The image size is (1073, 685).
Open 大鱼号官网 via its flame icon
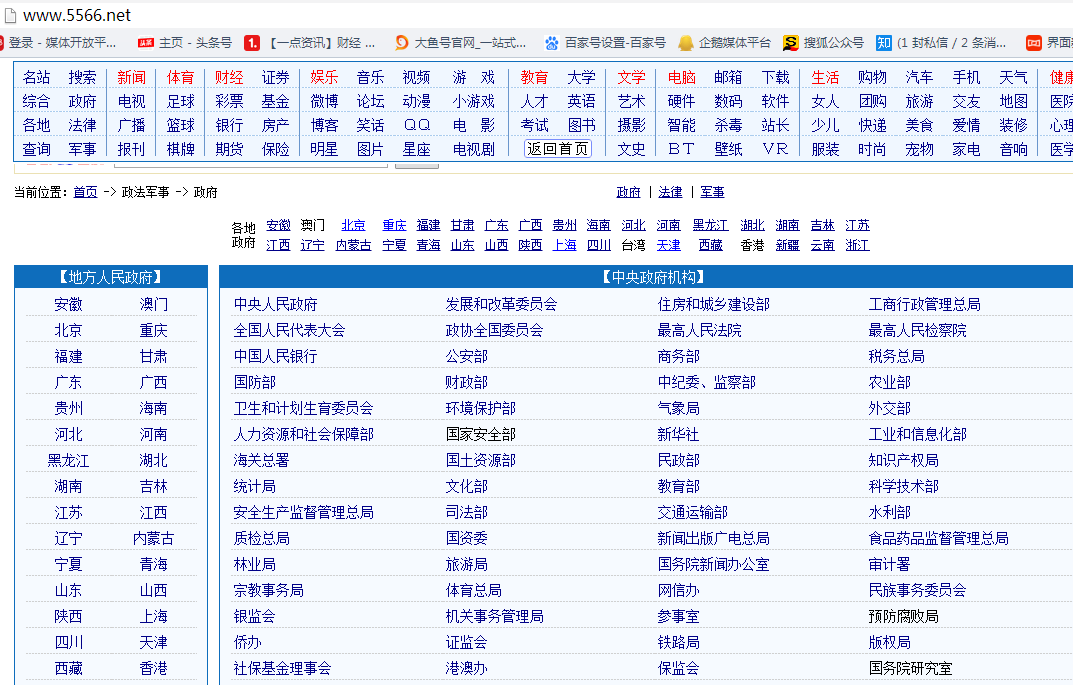coord(401,44)
